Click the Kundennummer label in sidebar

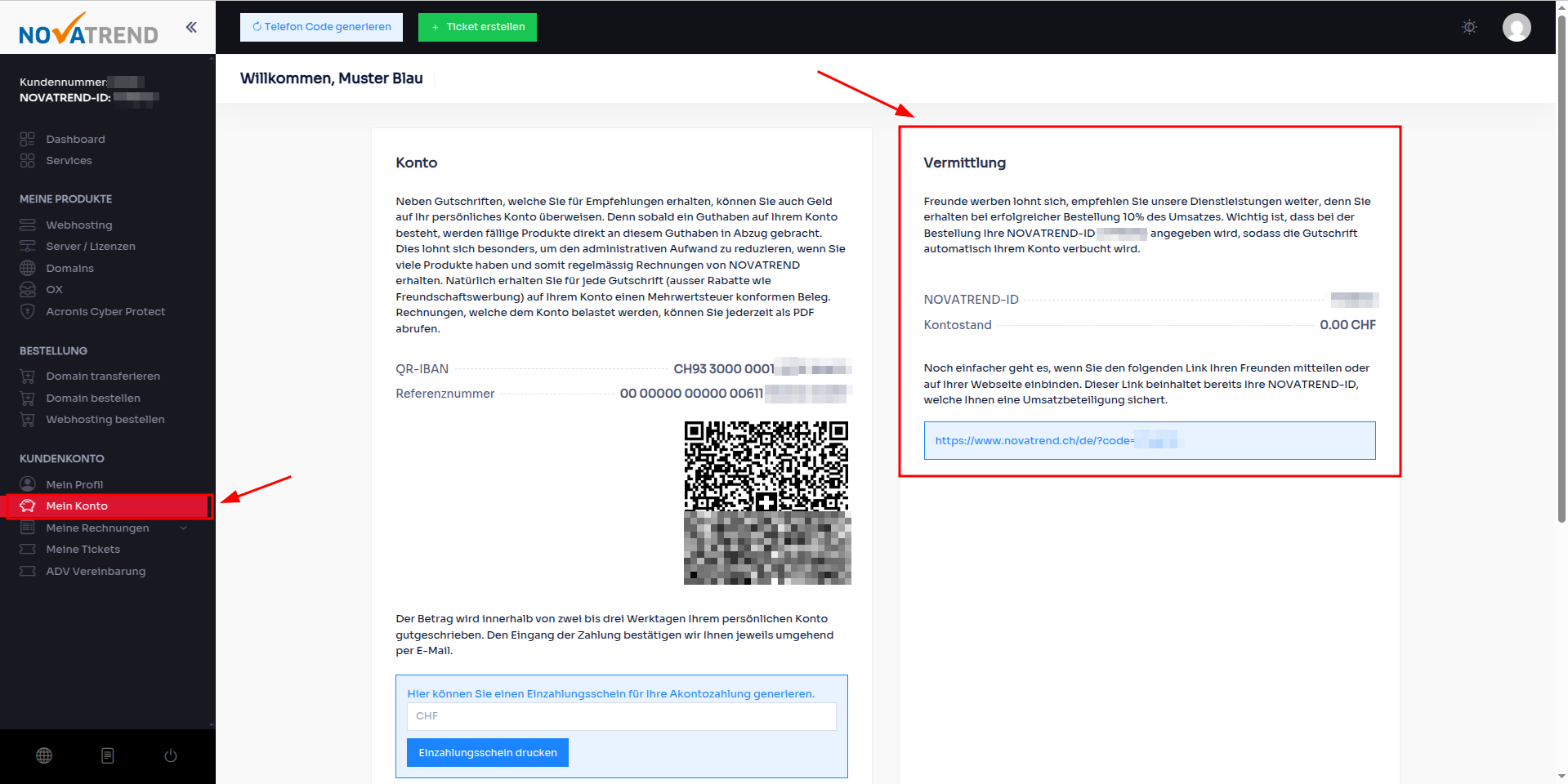pos(63,82)
